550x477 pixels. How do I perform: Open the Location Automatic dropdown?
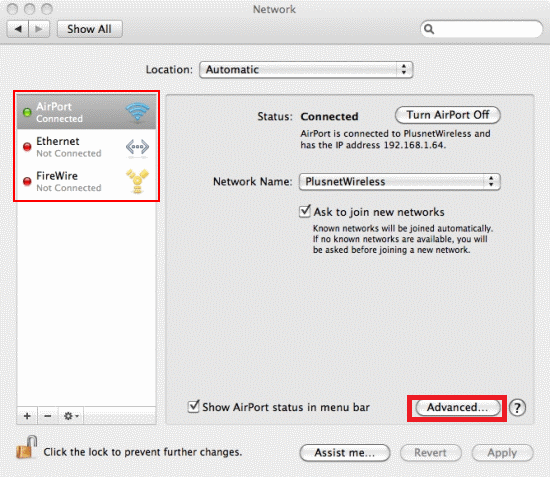pos(306,69)
